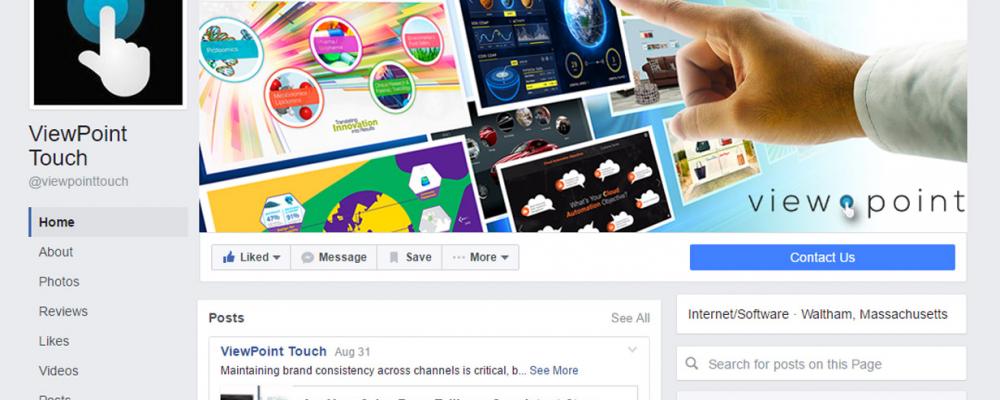Click the Save bookmark icon
The height and width of the screenshot is (400, 1000).
click(x=394, y=258)
